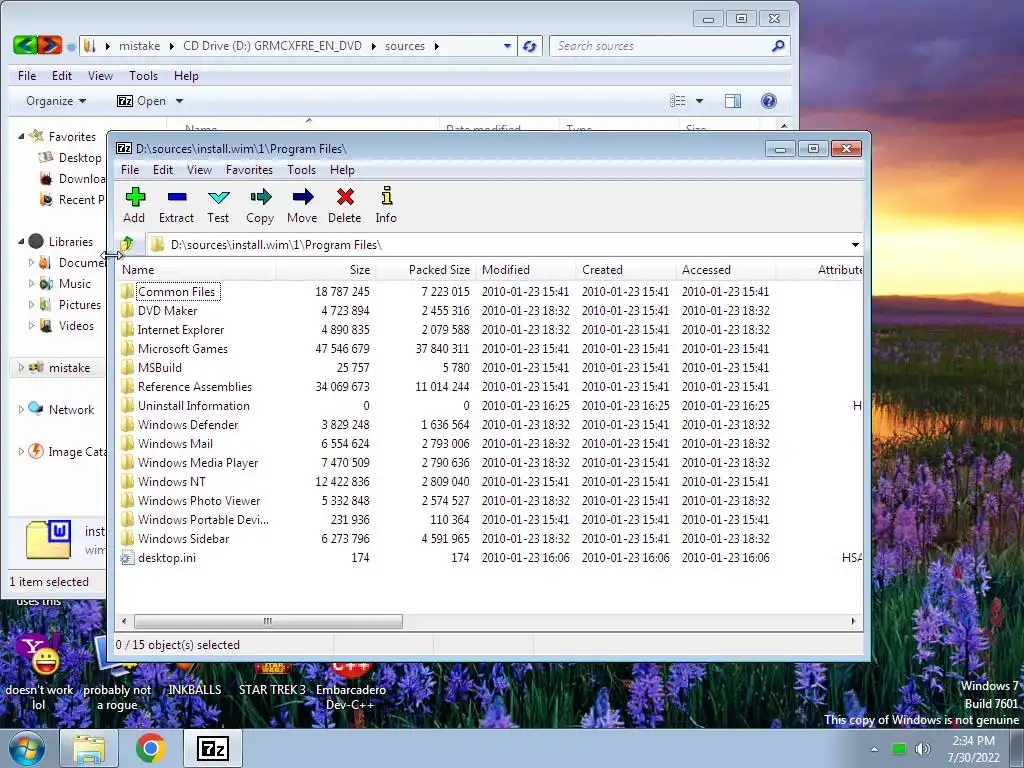Click the Move toolbar icon in 7-Zip
The image size is (1024, 768).
(x=302, y=197)
